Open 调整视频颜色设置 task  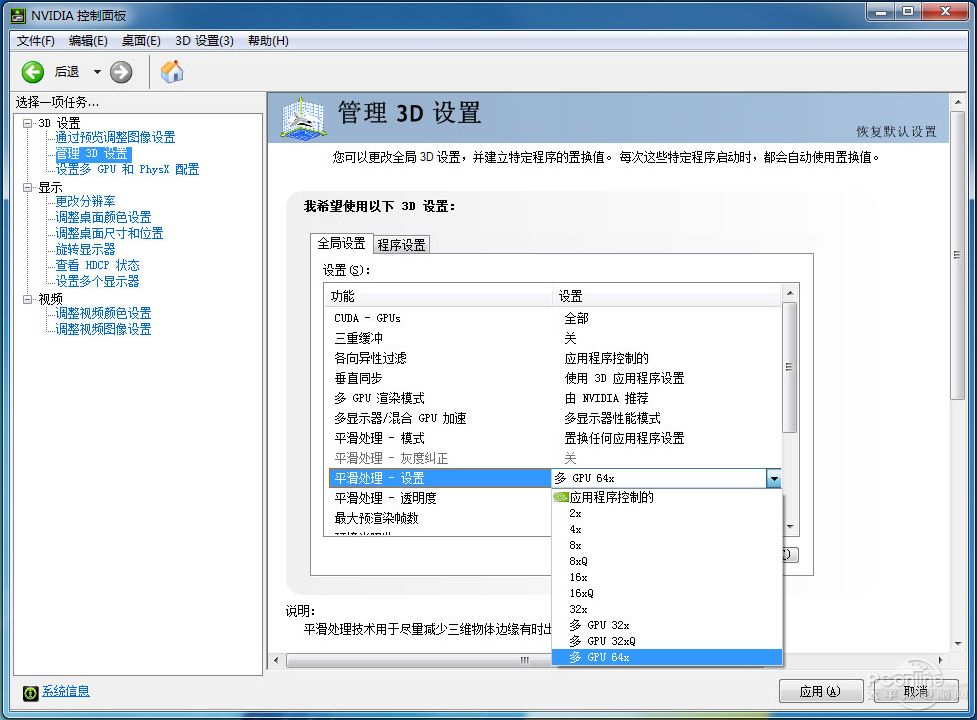pyautogui.click(x=103, y=313)
